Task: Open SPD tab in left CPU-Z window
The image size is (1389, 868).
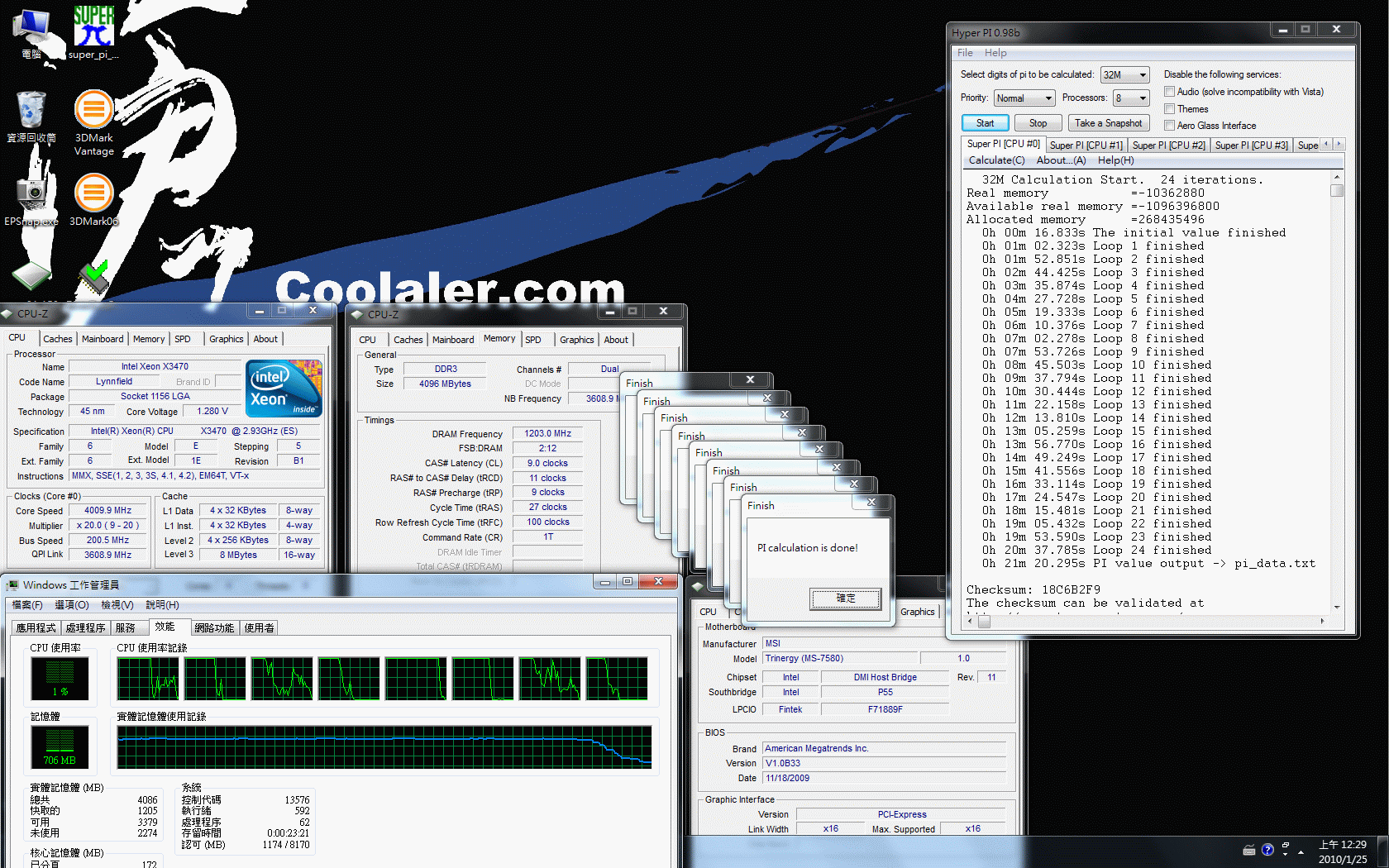Action: pyautogui.click(x=183, y=339)
